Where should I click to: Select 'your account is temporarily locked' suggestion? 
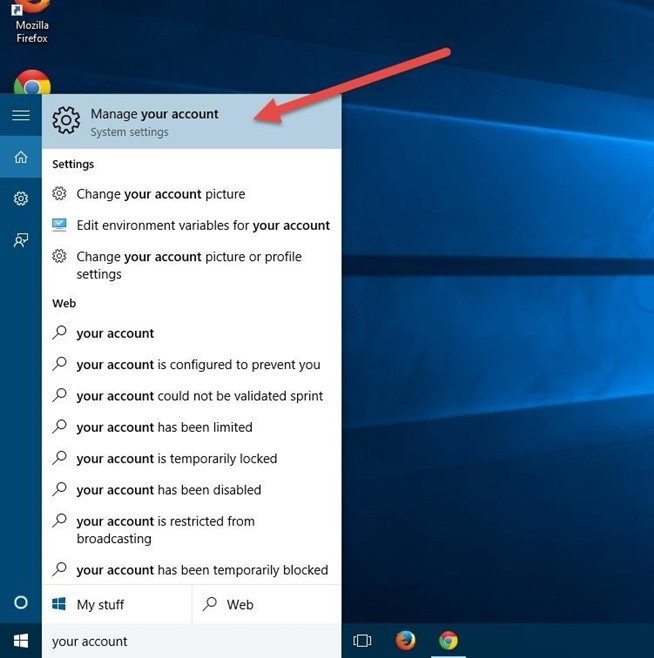176,458
